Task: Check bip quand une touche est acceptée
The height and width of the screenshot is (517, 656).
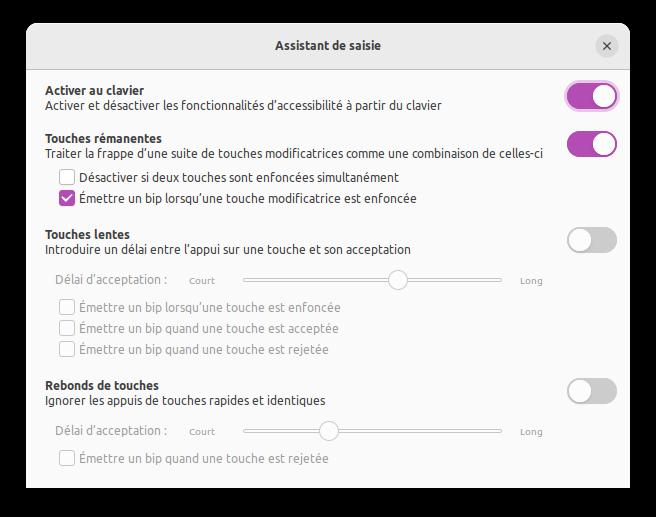Action: [x=67, y=328]
